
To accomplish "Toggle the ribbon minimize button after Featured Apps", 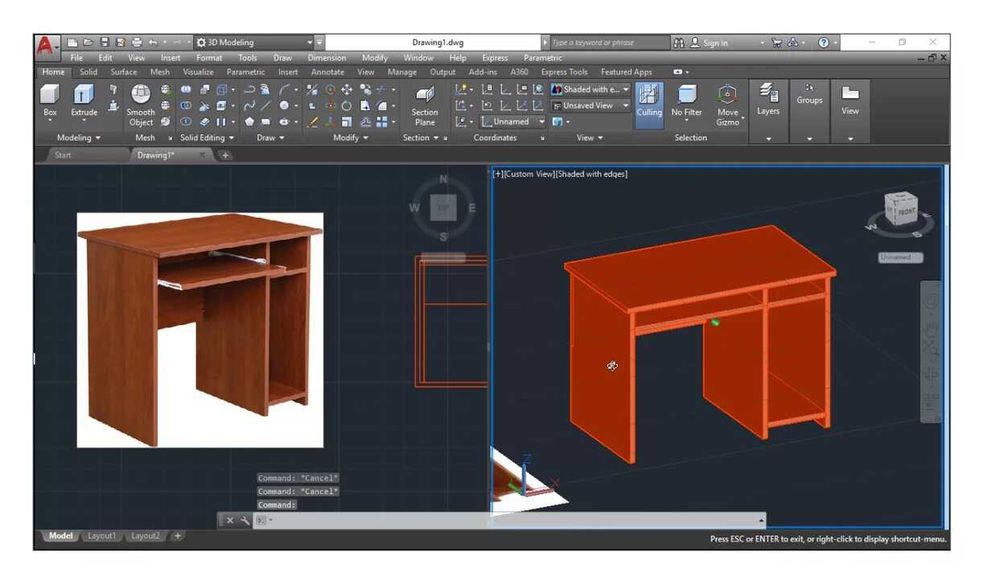I will (x=678, y=72).
